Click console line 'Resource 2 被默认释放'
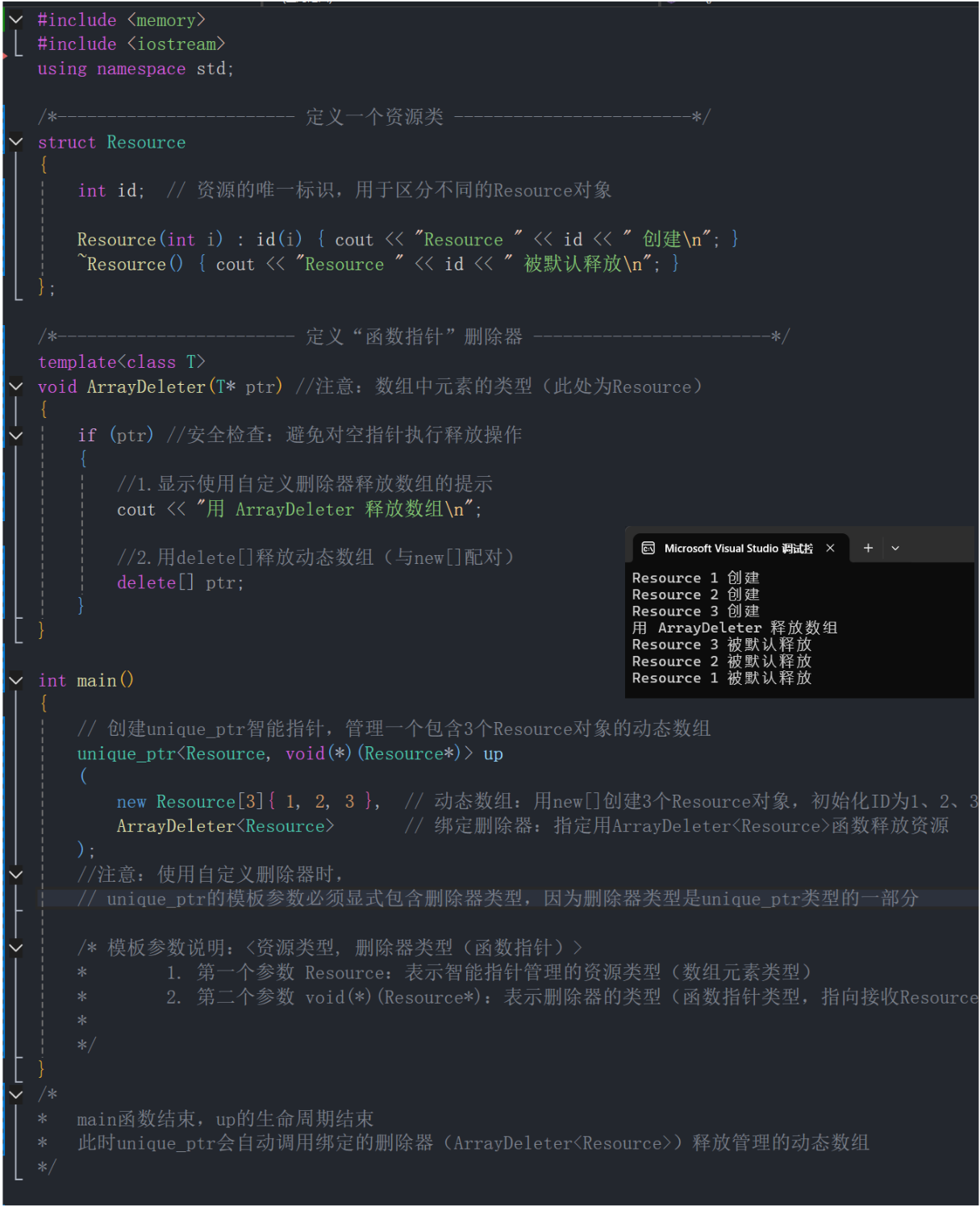 [x=721, y=662]
